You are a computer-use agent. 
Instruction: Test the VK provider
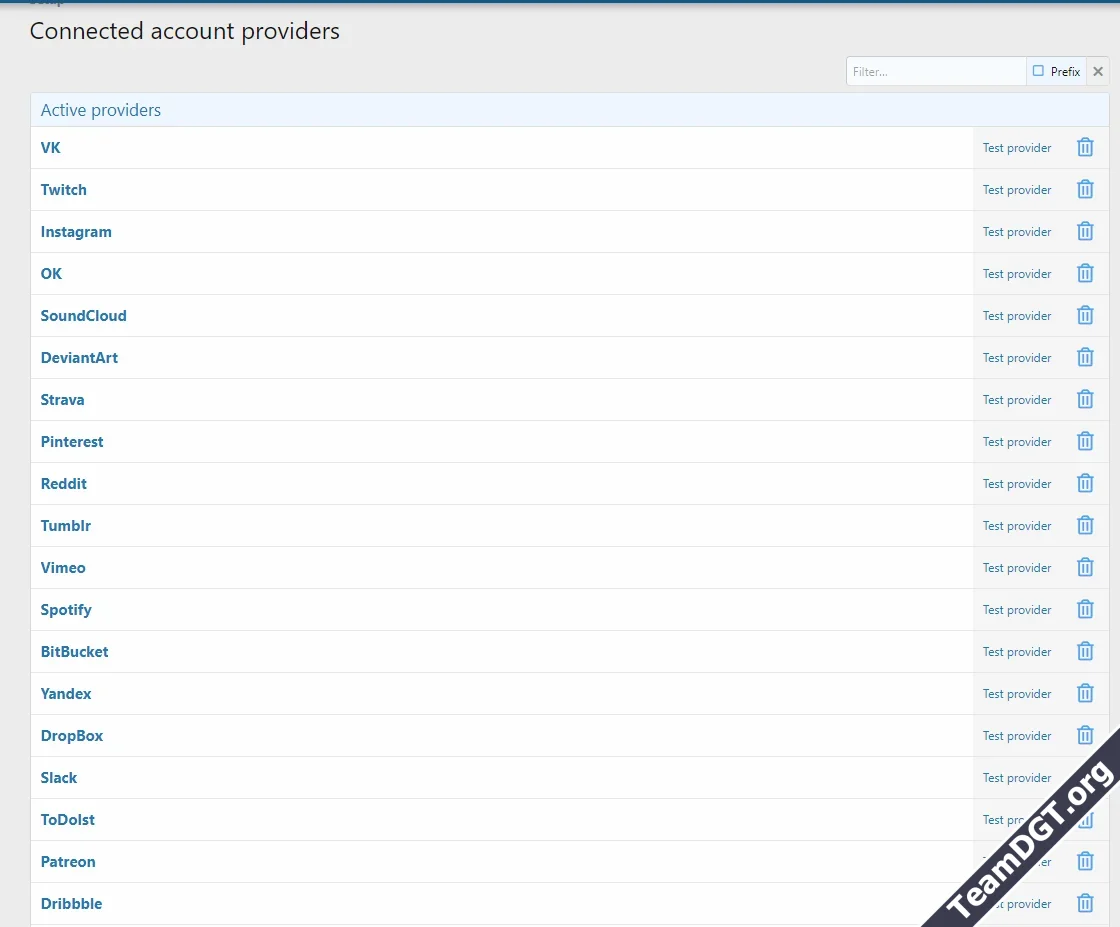pyautogui.click(x=1017, y=147)
